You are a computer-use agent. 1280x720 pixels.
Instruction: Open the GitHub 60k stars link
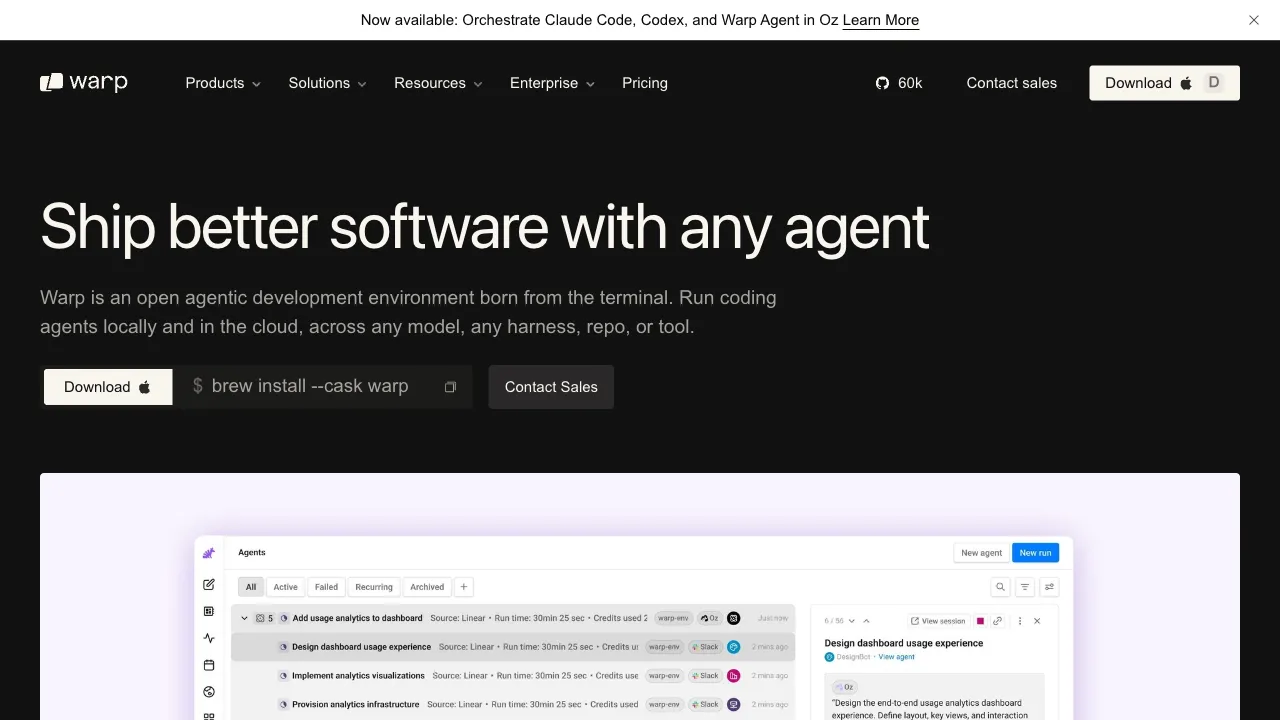[x=899, y=83]
